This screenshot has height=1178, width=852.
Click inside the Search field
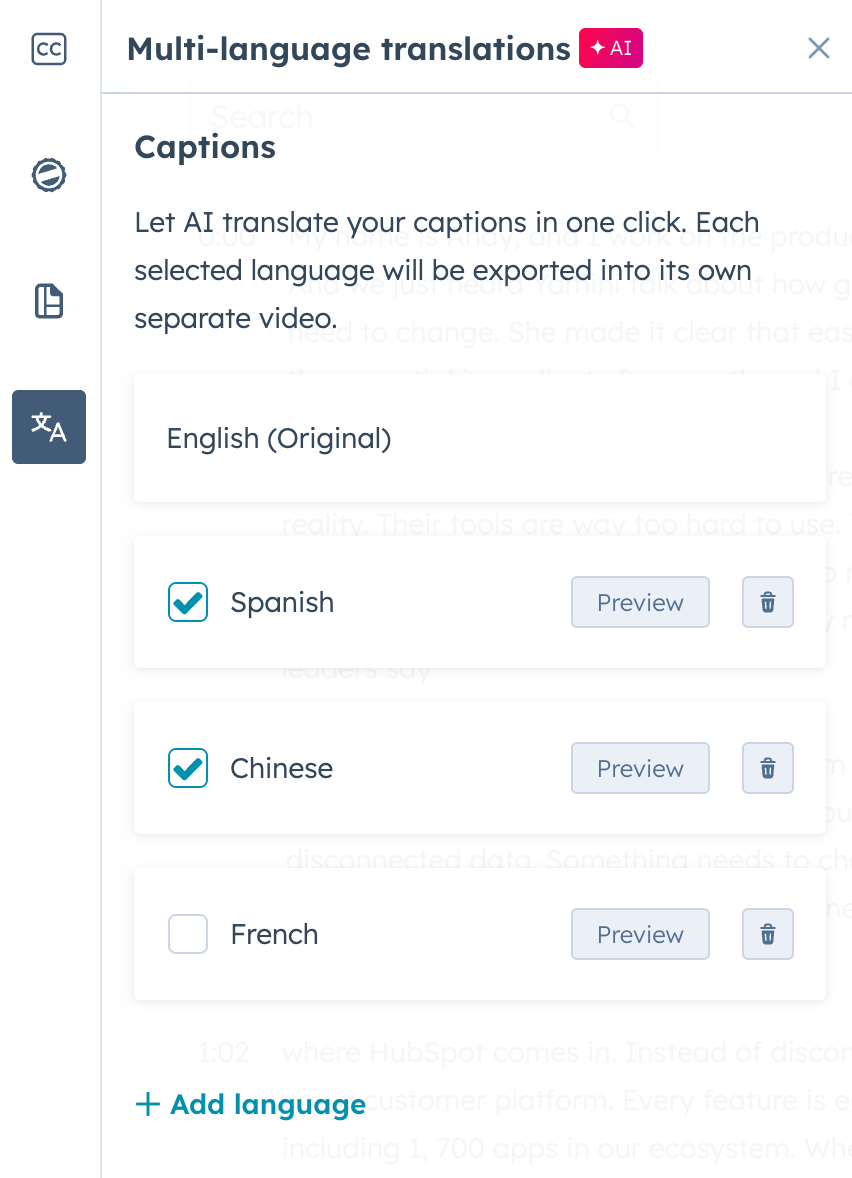pyautogui.click(x=400, y=116)
